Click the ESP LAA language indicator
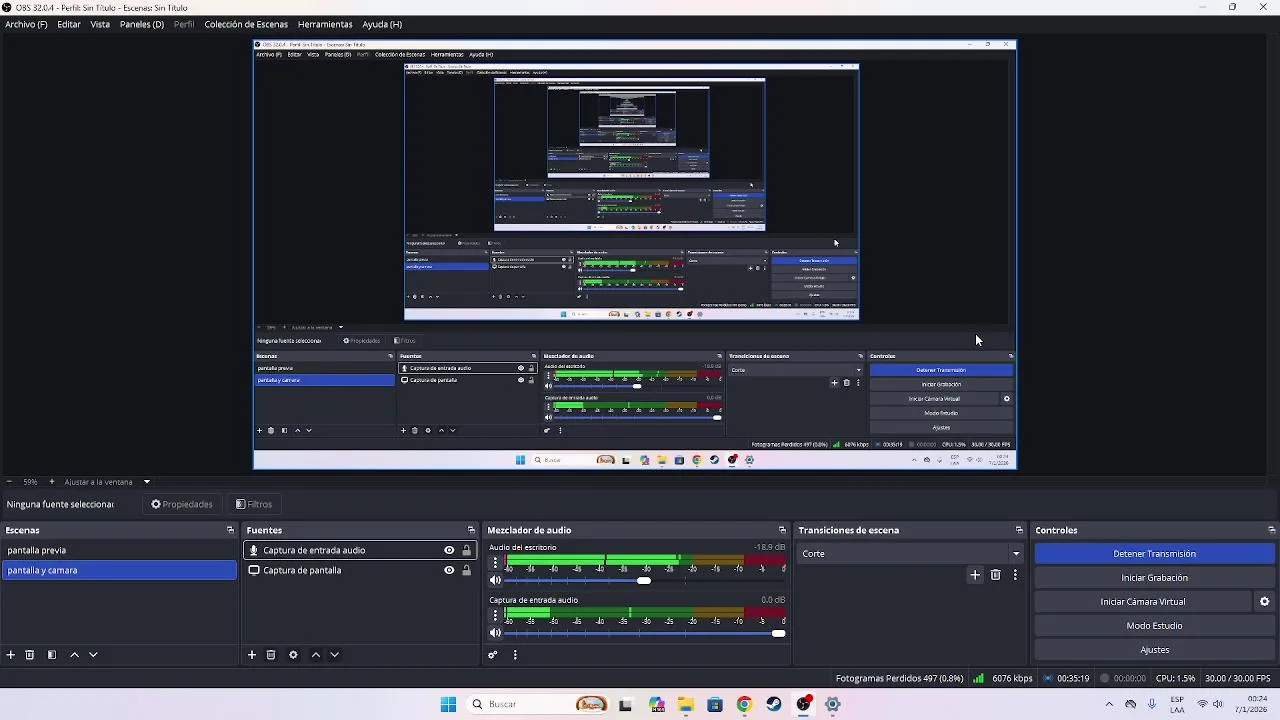The image size is (1280, 720). (x=1177, y=704)
